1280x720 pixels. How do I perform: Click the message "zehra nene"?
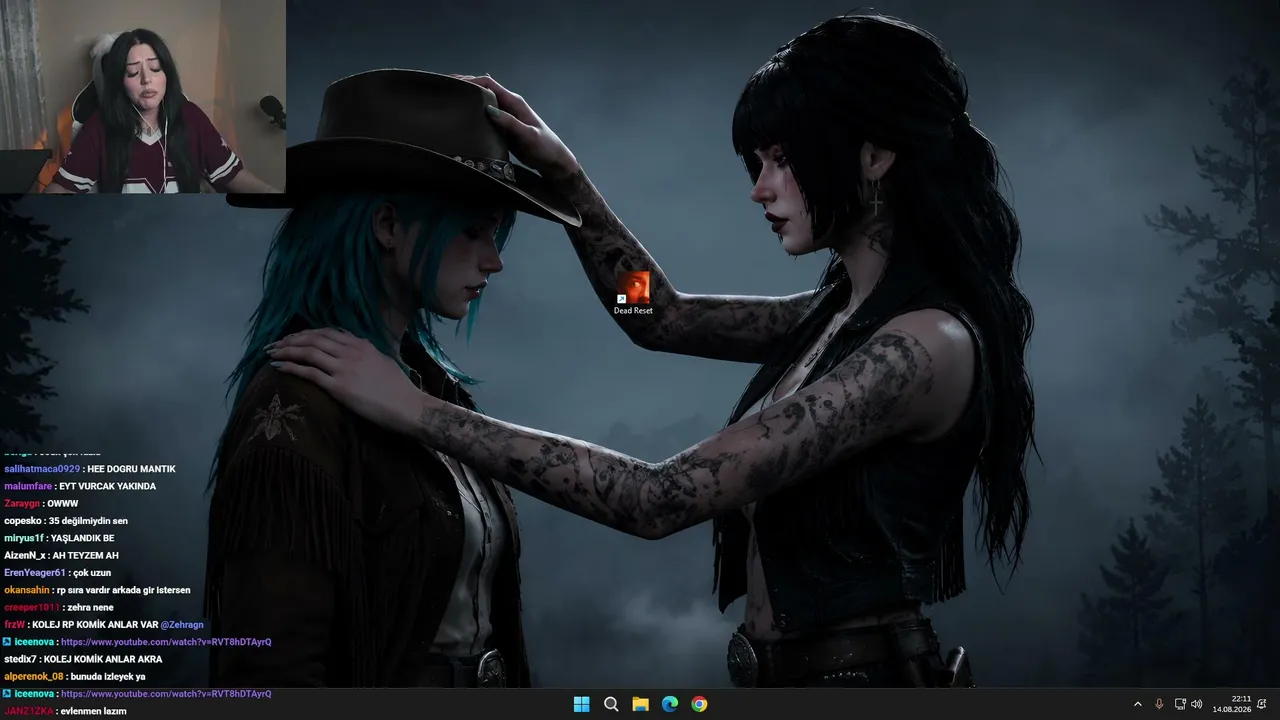[x=90, y=607]
